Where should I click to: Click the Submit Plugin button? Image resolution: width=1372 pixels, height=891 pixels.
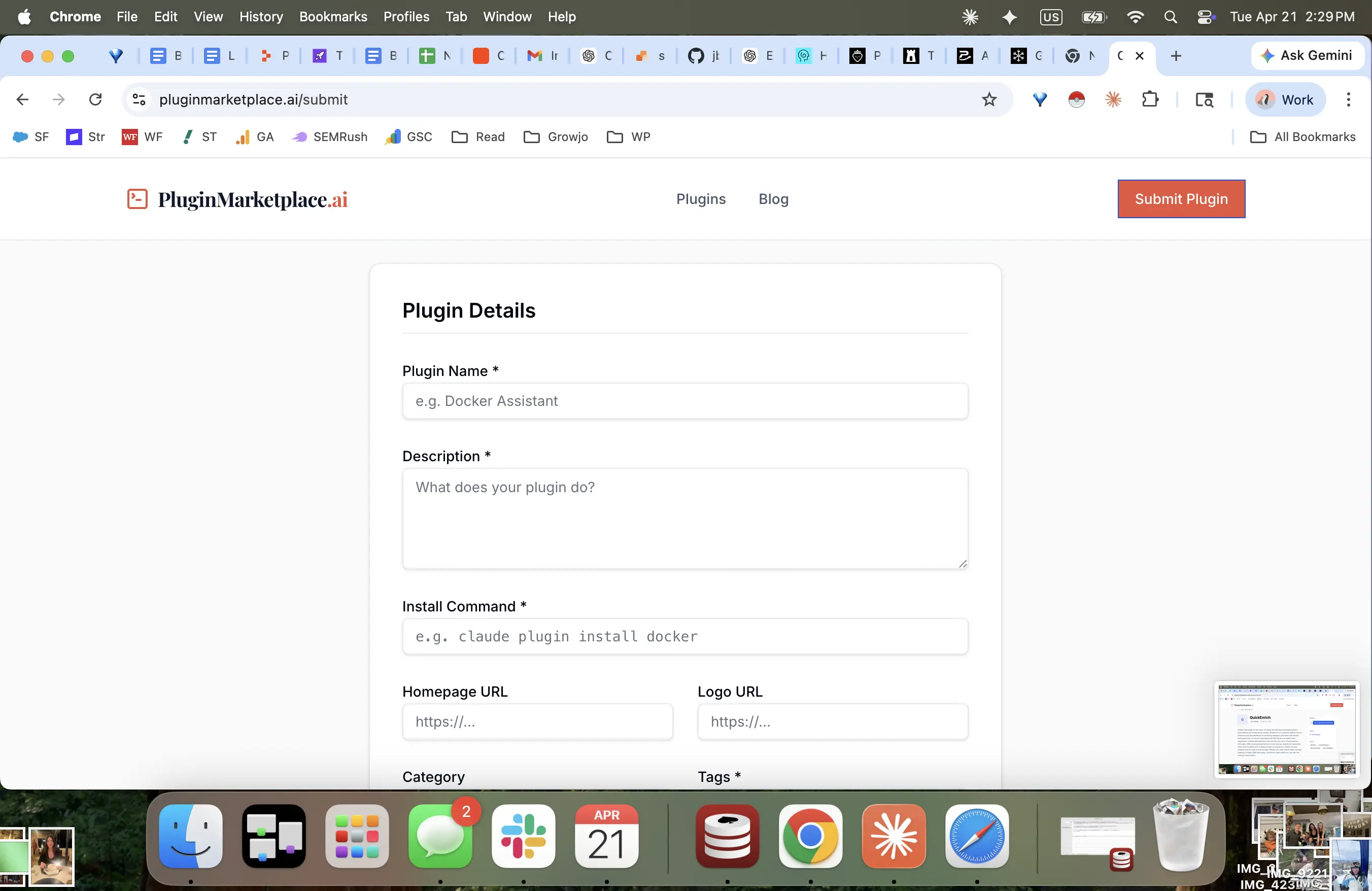(1181, 199)
